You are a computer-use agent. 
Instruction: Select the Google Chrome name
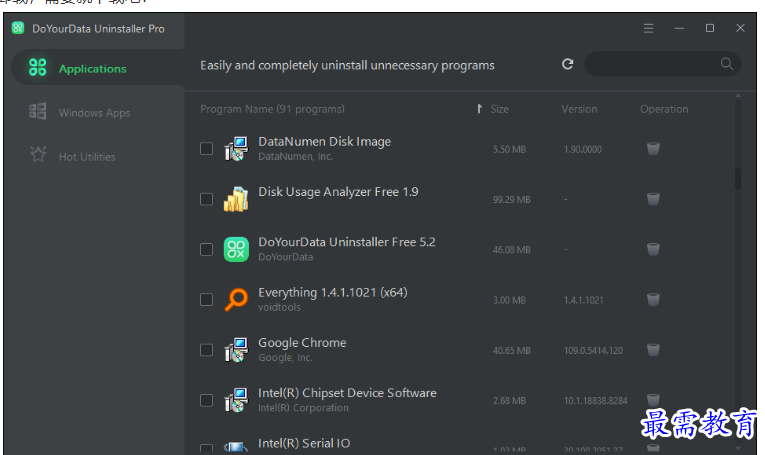point(302,343)
